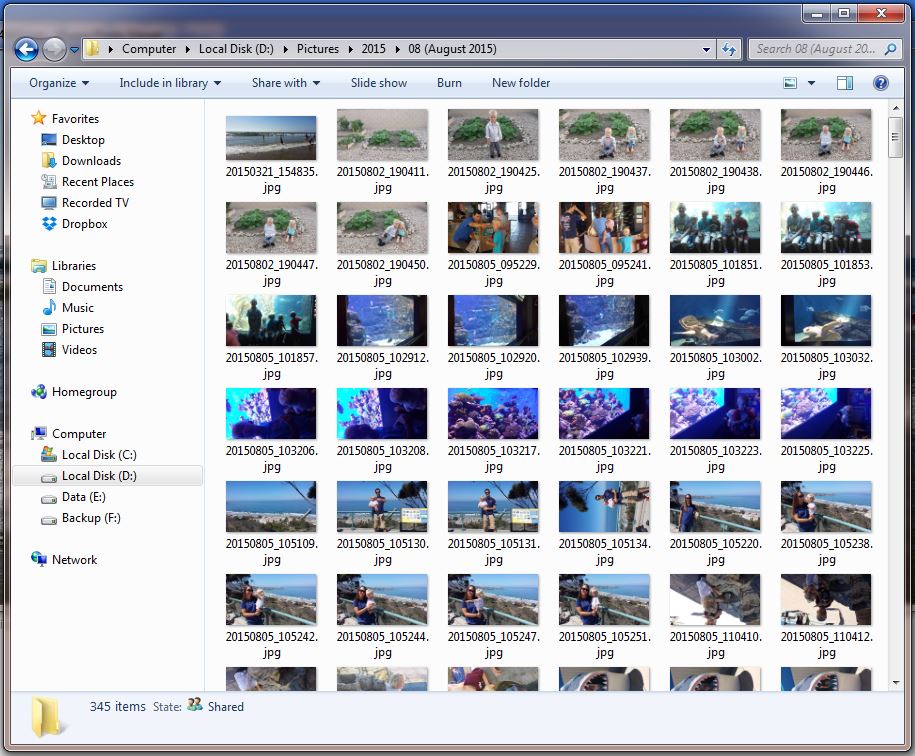Image resolution: width=915 pixels, height=756 pixels.
Task: Go back with the Back arrow button
Action: coord(26,50)
